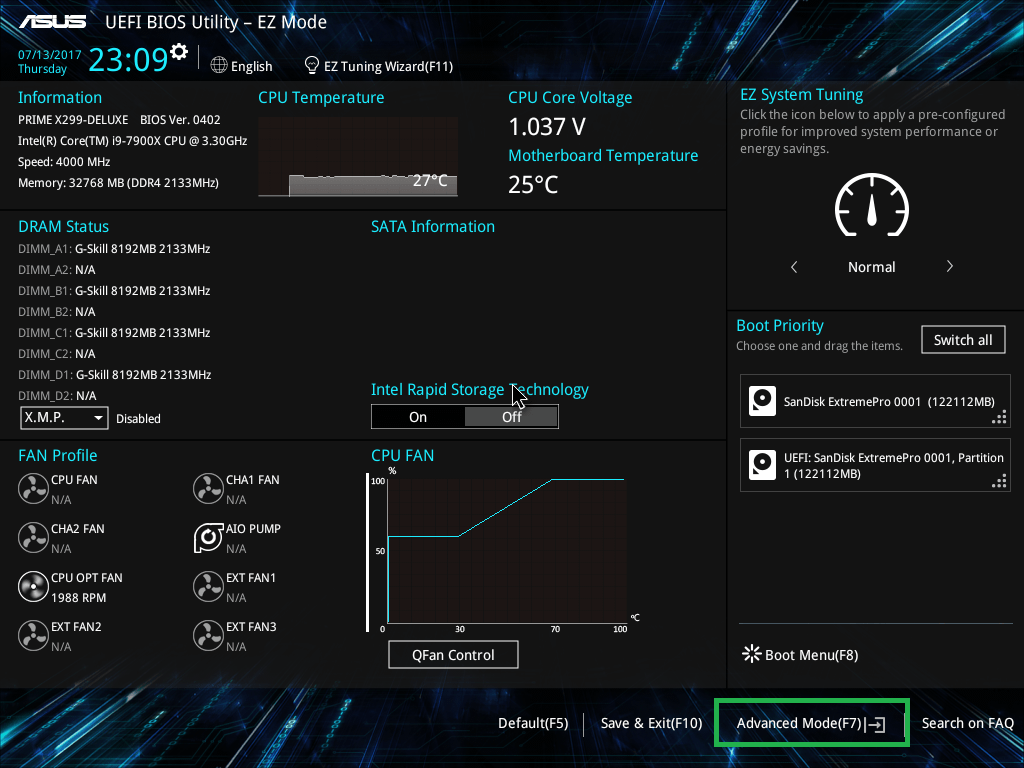The width and height of the screenshot is (1024, 768).
Task: Click the Normal tuning profile label
Action: 871,266
